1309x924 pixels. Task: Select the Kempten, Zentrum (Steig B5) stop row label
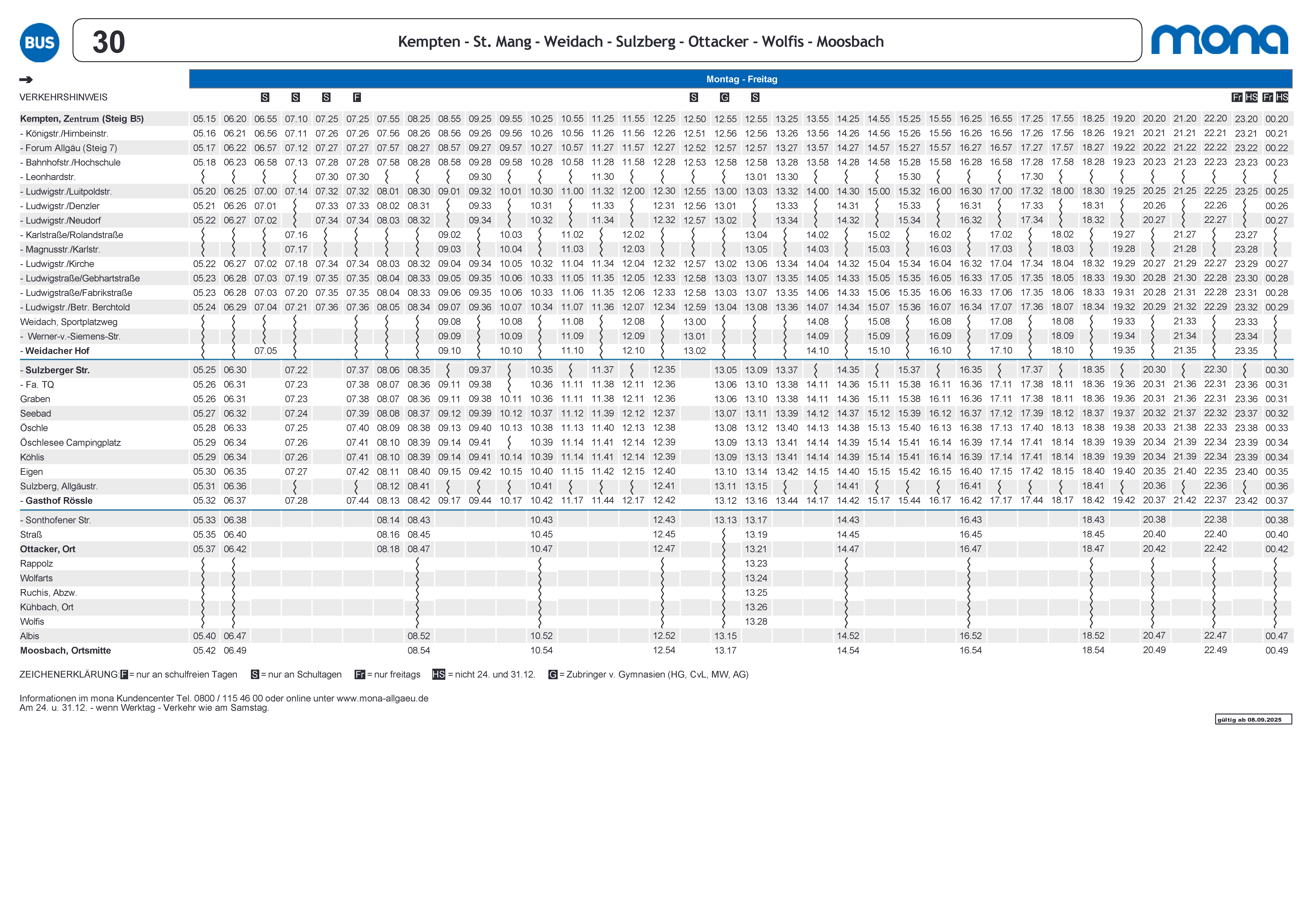pyautogui.click(x=82, y=118)
